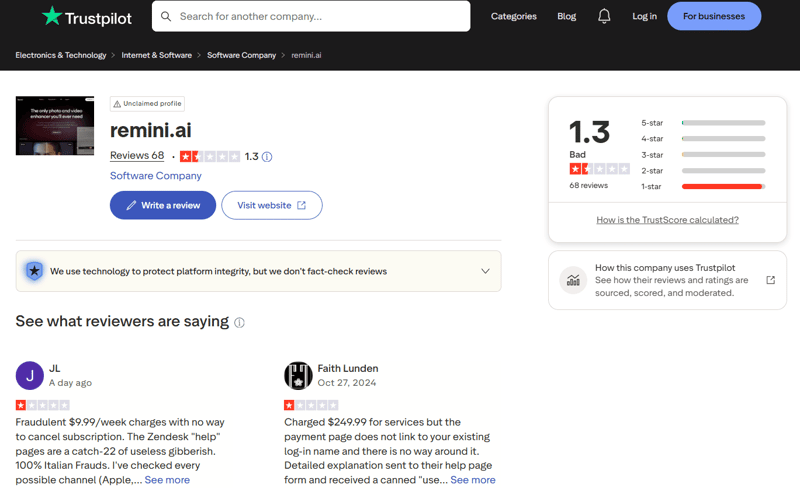800x488 pixels.
Task: Open reviewer name JL
Action: 55,368
